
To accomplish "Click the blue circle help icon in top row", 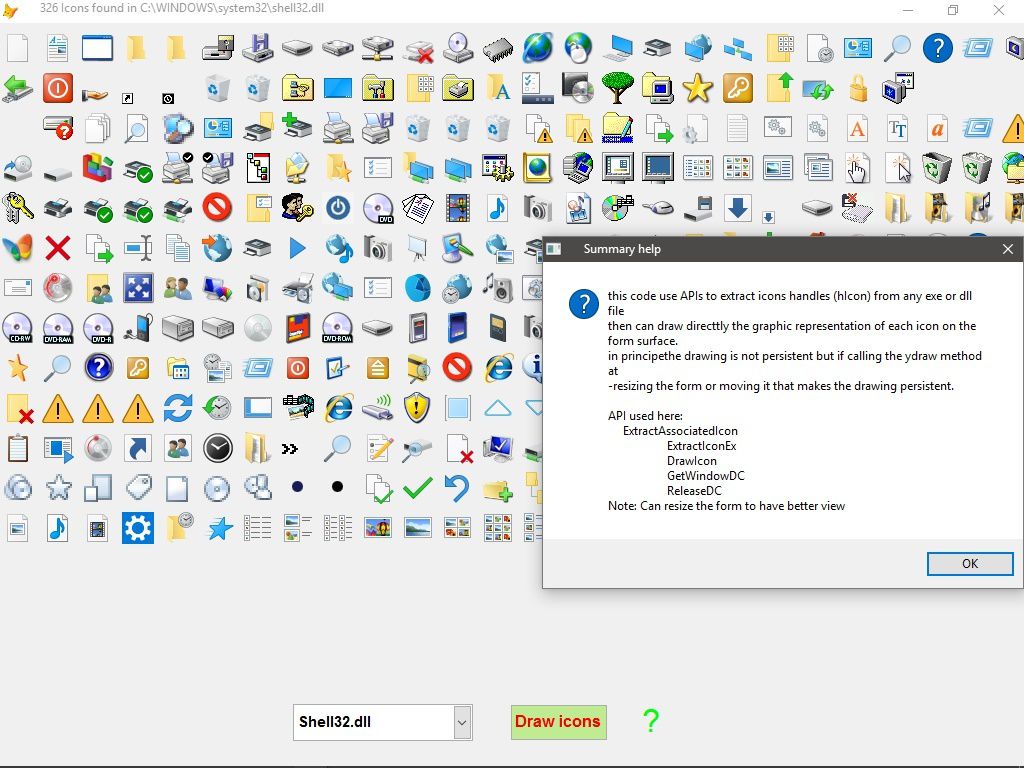I will tap(937, 48).
